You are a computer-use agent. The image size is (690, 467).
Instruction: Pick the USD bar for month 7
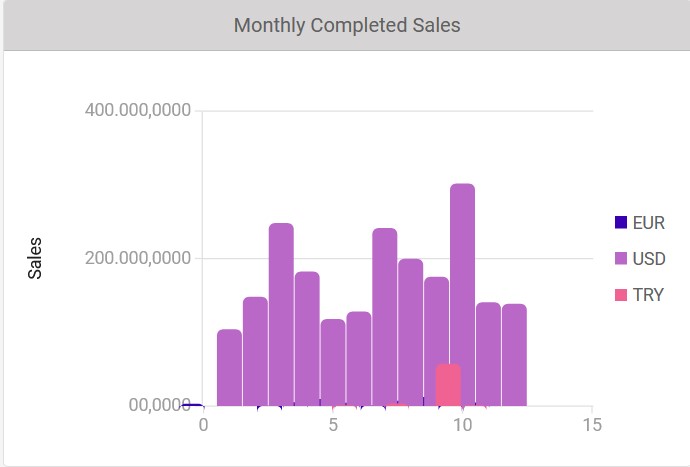pyautogui.click(x=385, y=316)
